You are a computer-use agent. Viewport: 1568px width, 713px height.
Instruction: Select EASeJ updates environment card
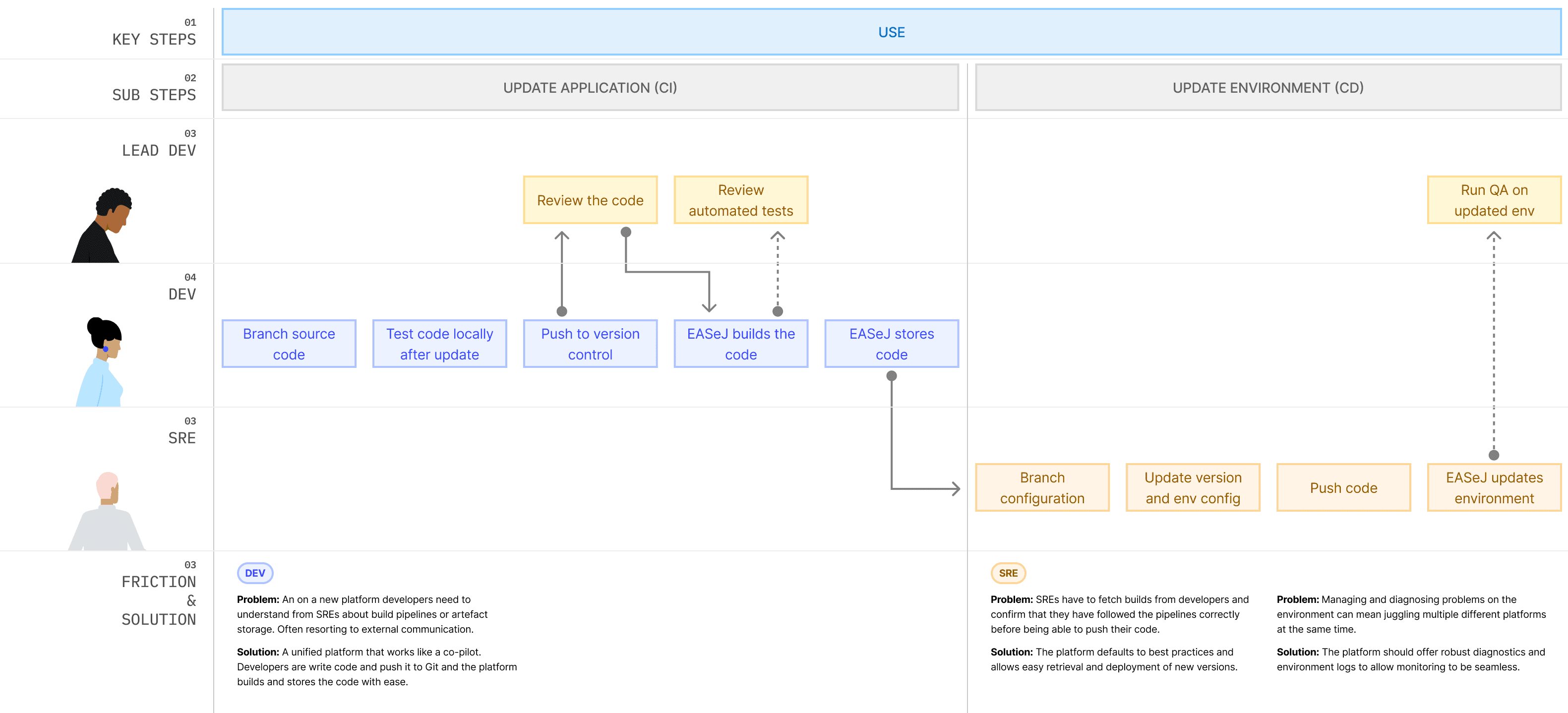pyautogui.click(x=1494, y=487)
